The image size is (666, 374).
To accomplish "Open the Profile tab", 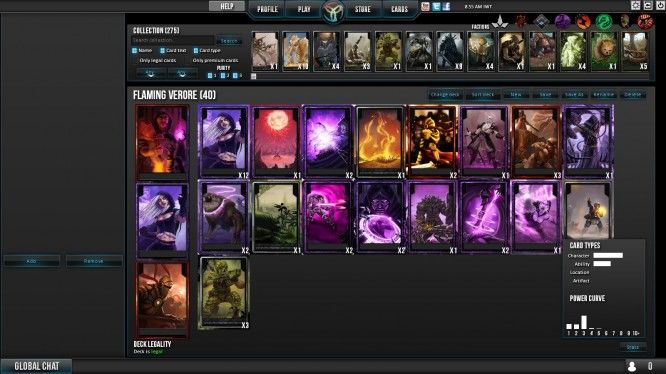I will (x=267, y=9).
